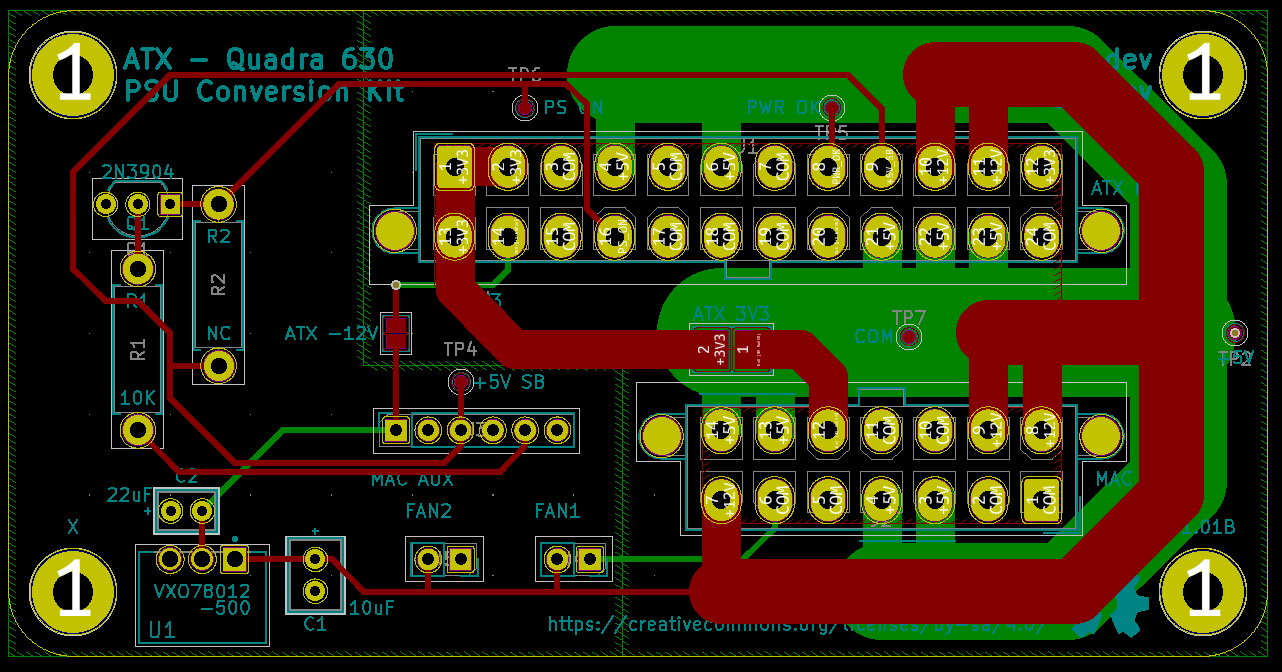Select the square pad of the FAN1 header

(590, 559)
